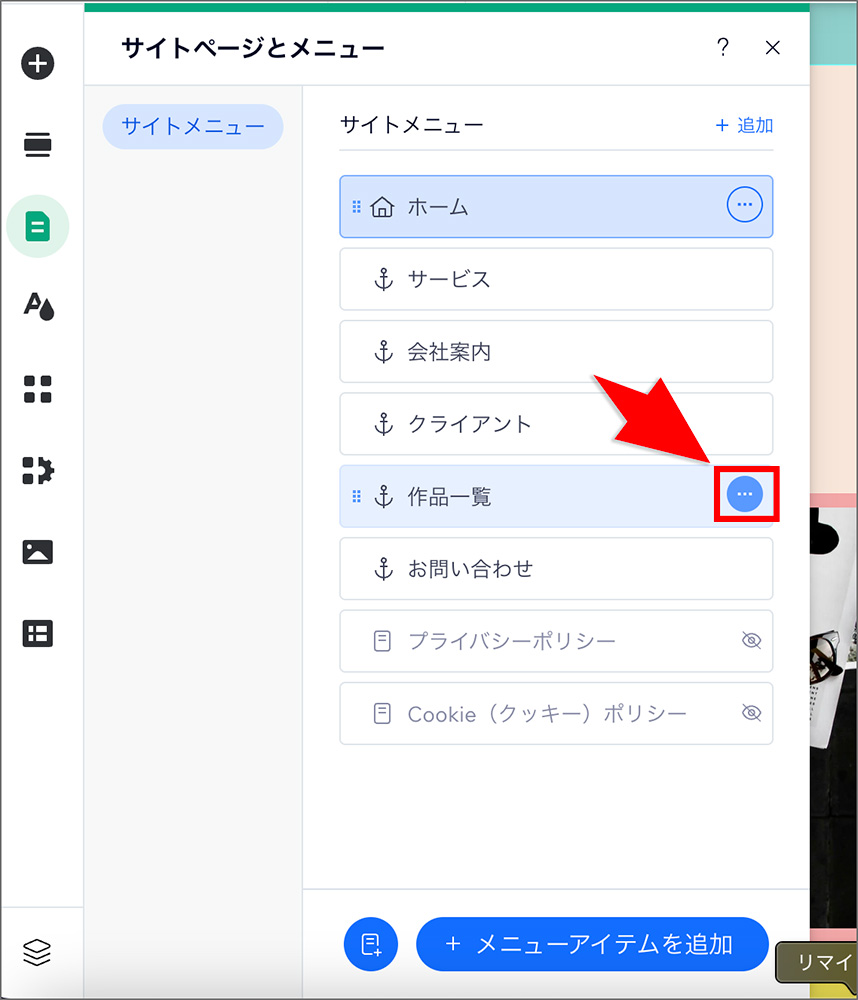Open the Layers icon at sidebar bottom
The height and width of the screenshot is (1000, 858).
coord(36,953)
